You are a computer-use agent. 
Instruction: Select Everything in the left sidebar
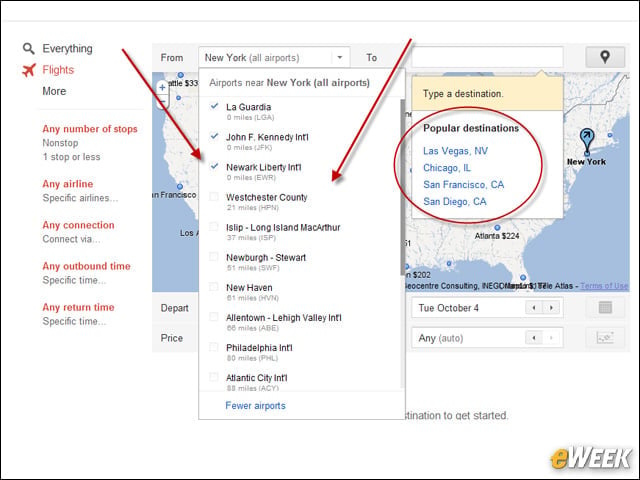point(67,49)
